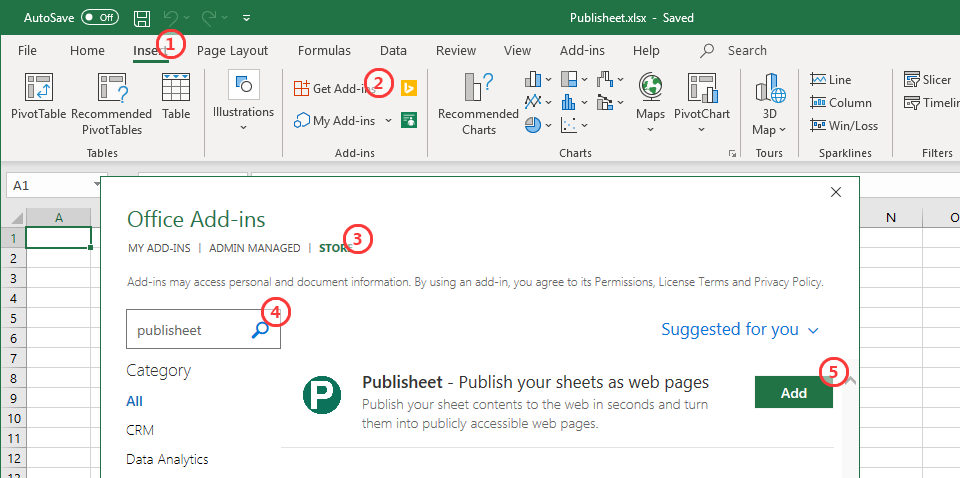Insert a Table
Image resolution: width=960 pixels, height=478 pixels.
click(176, 96)
